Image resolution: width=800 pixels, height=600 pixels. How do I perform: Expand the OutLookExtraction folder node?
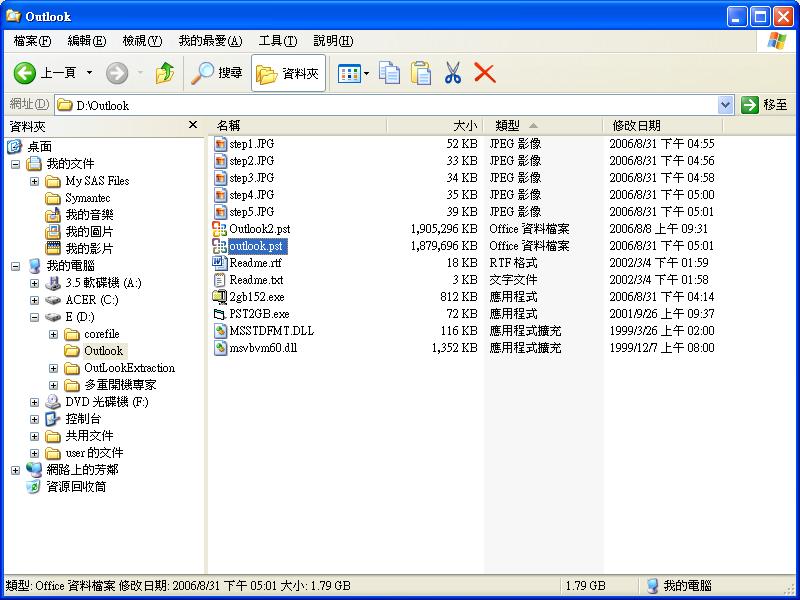(x=53, y=368)
